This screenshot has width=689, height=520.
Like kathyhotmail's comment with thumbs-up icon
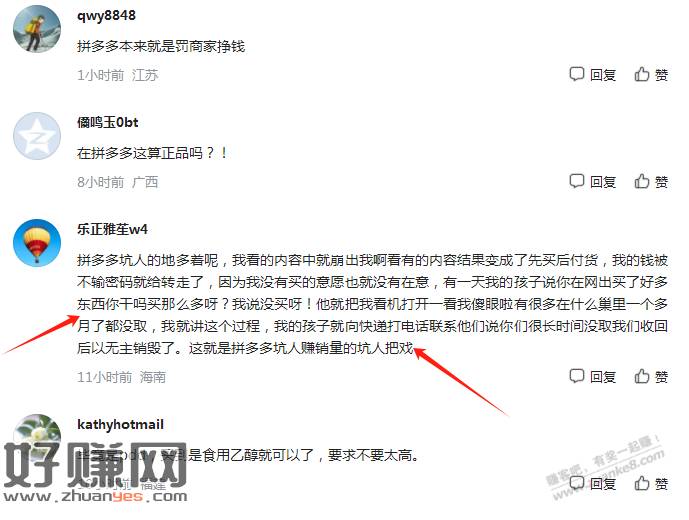642,483
